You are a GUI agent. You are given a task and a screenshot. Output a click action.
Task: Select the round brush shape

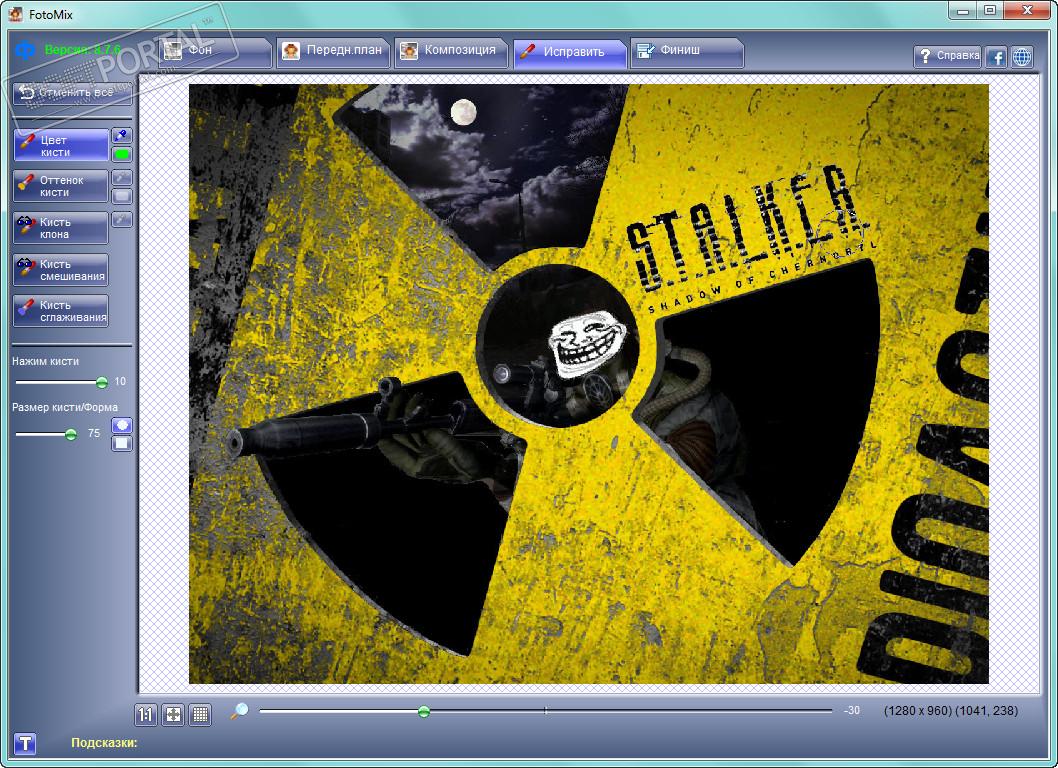click(121, 425)
